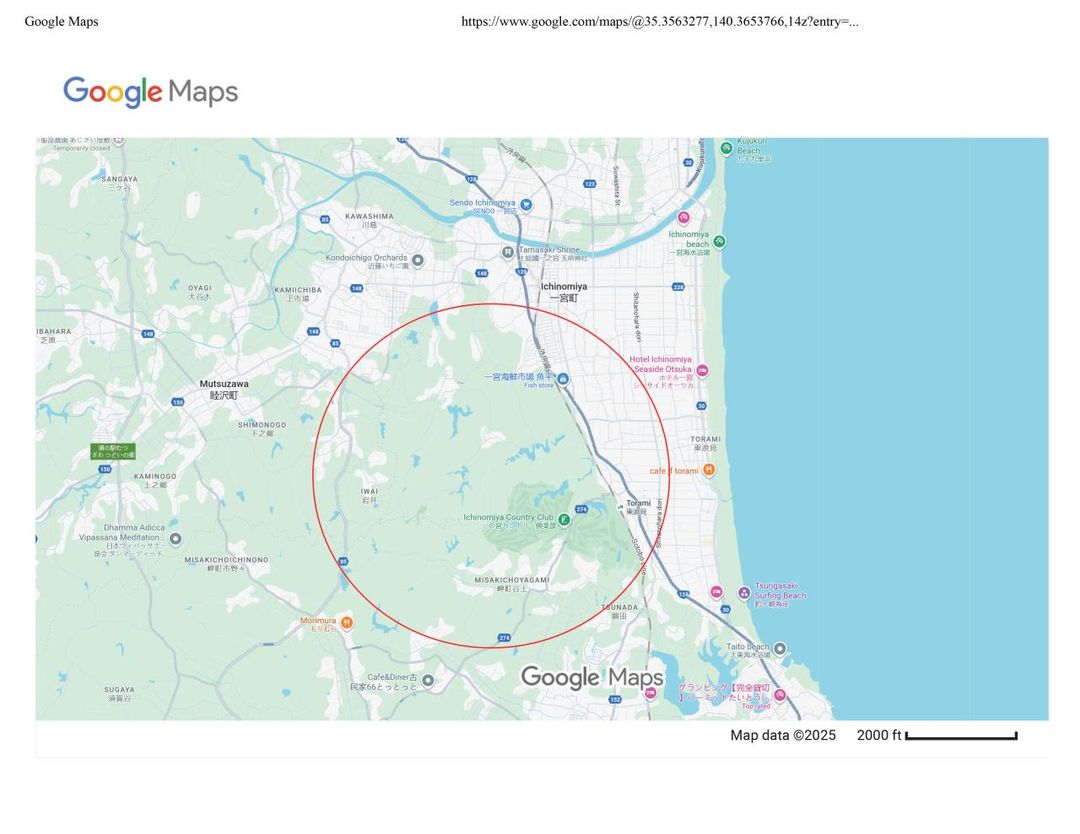
Task: Select the 'MISAKICHOYAGAMI' area label
Action: coord(512,580)
